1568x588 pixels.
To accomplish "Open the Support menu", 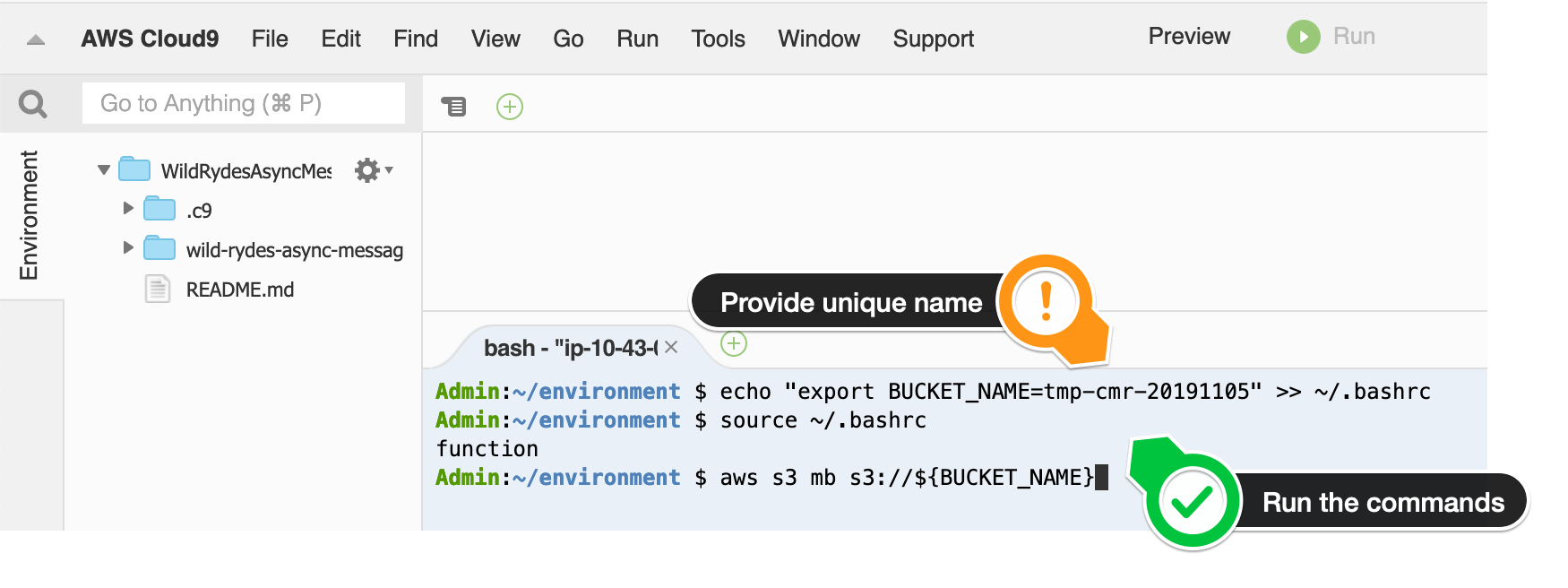I will 934,39.
